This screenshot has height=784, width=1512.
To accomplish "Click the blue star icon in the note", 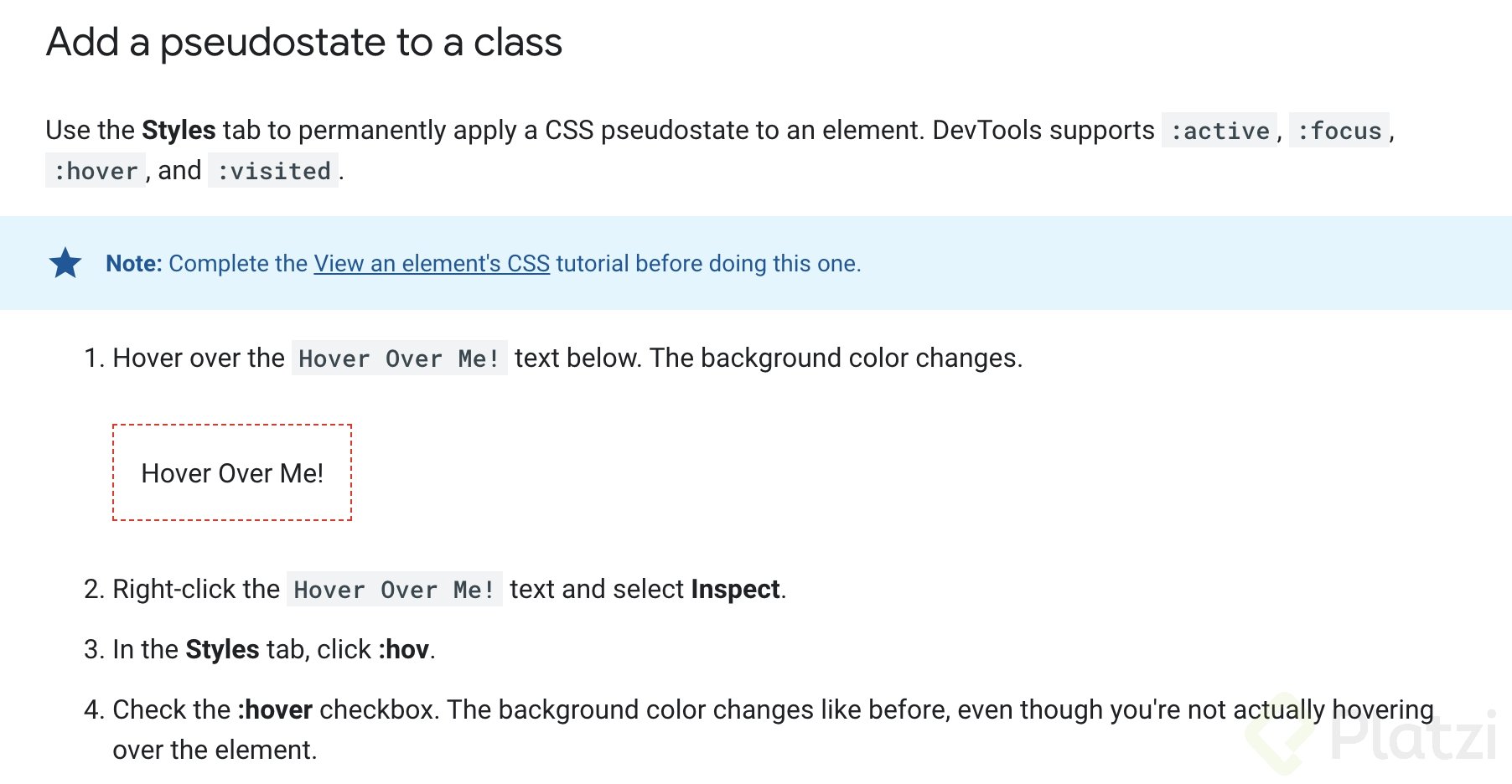I will click(65, 263).
